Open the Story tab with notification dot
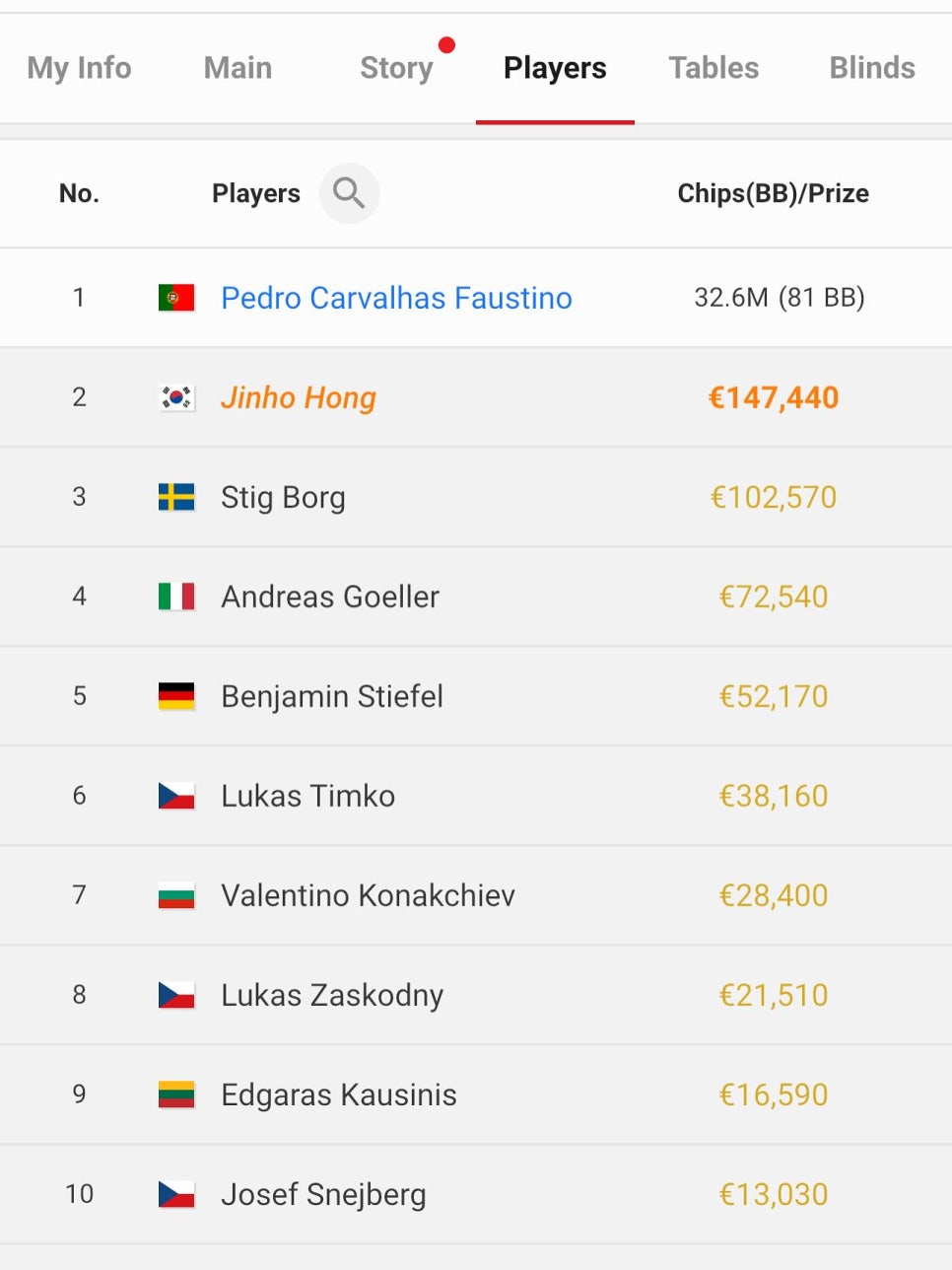 [396, 68]
